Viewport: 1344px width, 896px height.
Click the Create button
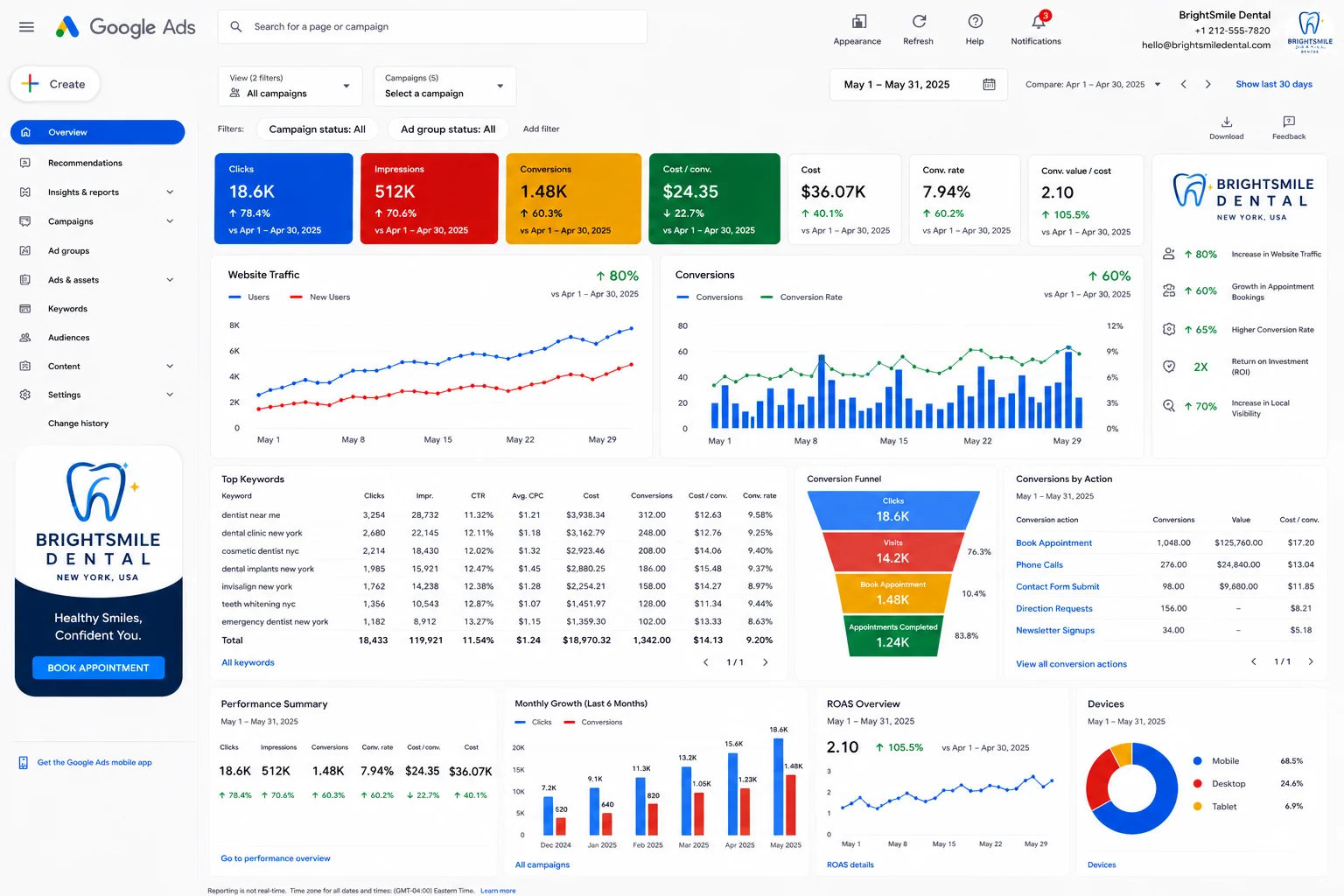pos(54,84)
